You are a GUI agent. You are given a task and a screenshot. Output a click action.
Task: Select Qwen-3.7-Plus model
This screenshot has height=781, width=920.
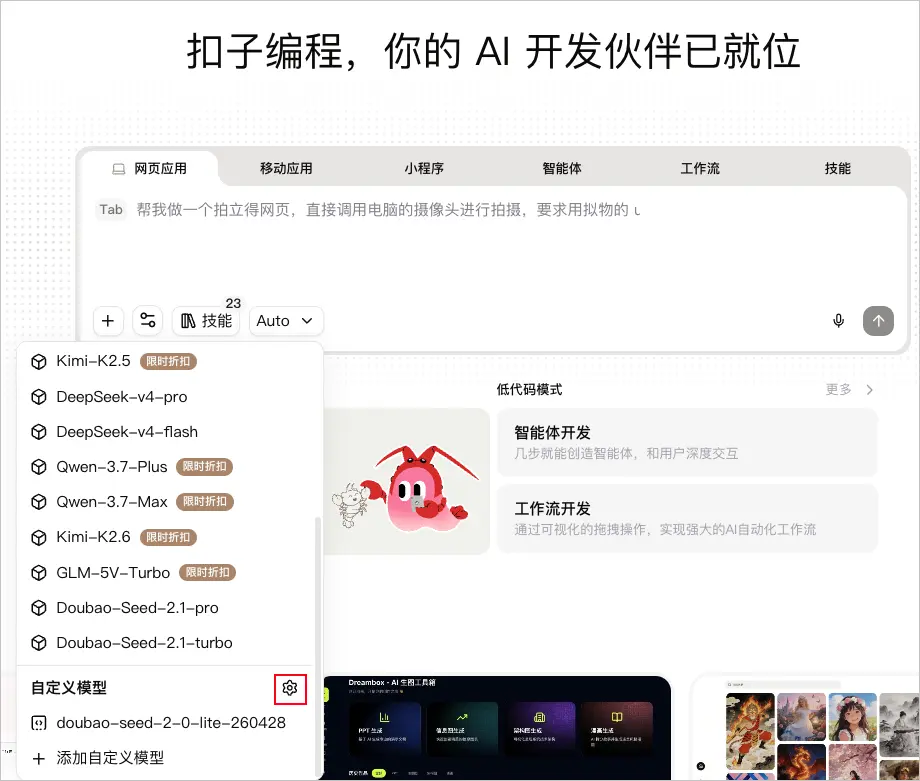pyautogui.click(x=167, y=467)
